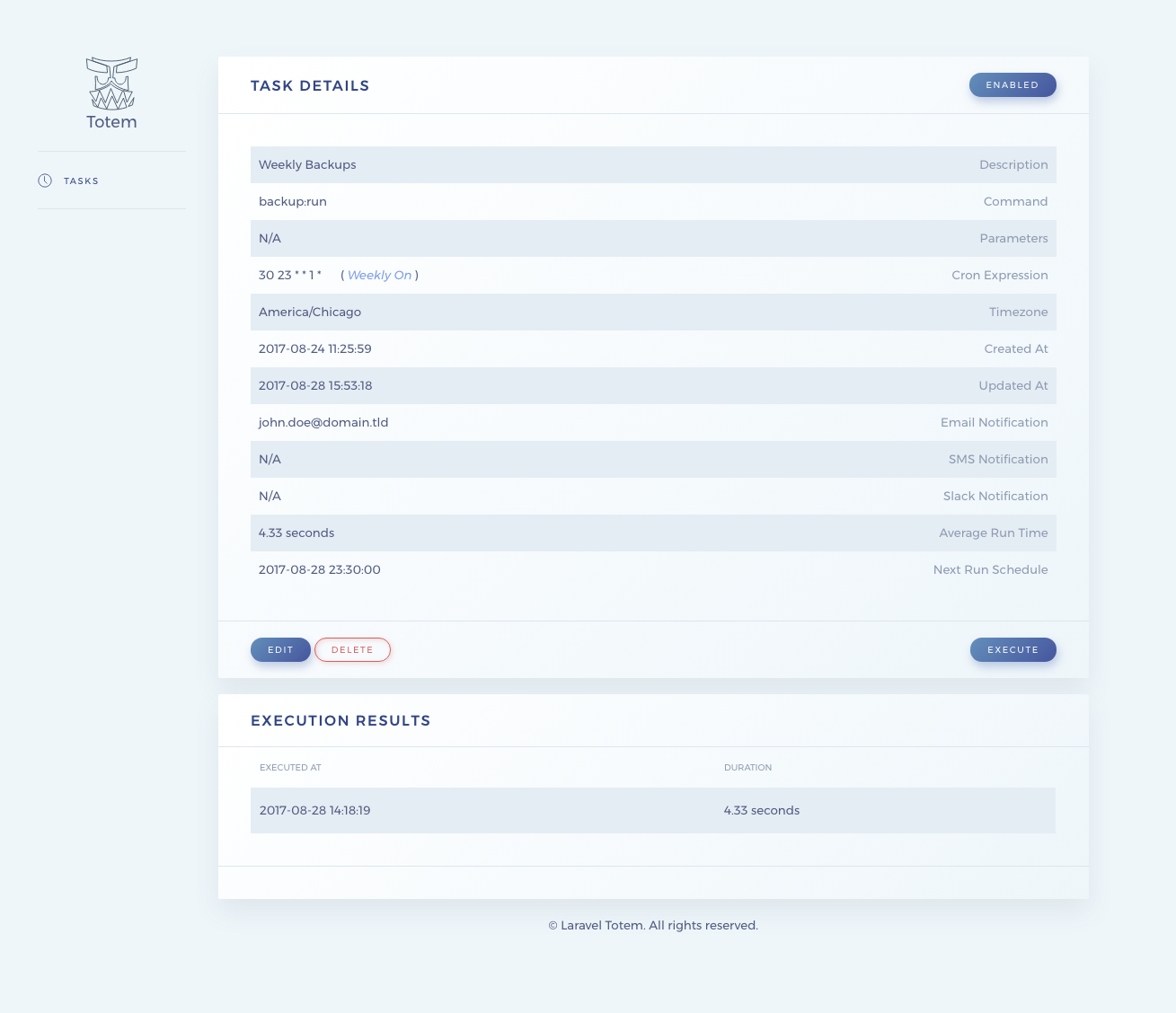Select the Execution Results heading
The width and height of the screenshot is (1176, 1013).
pos(340,720)
